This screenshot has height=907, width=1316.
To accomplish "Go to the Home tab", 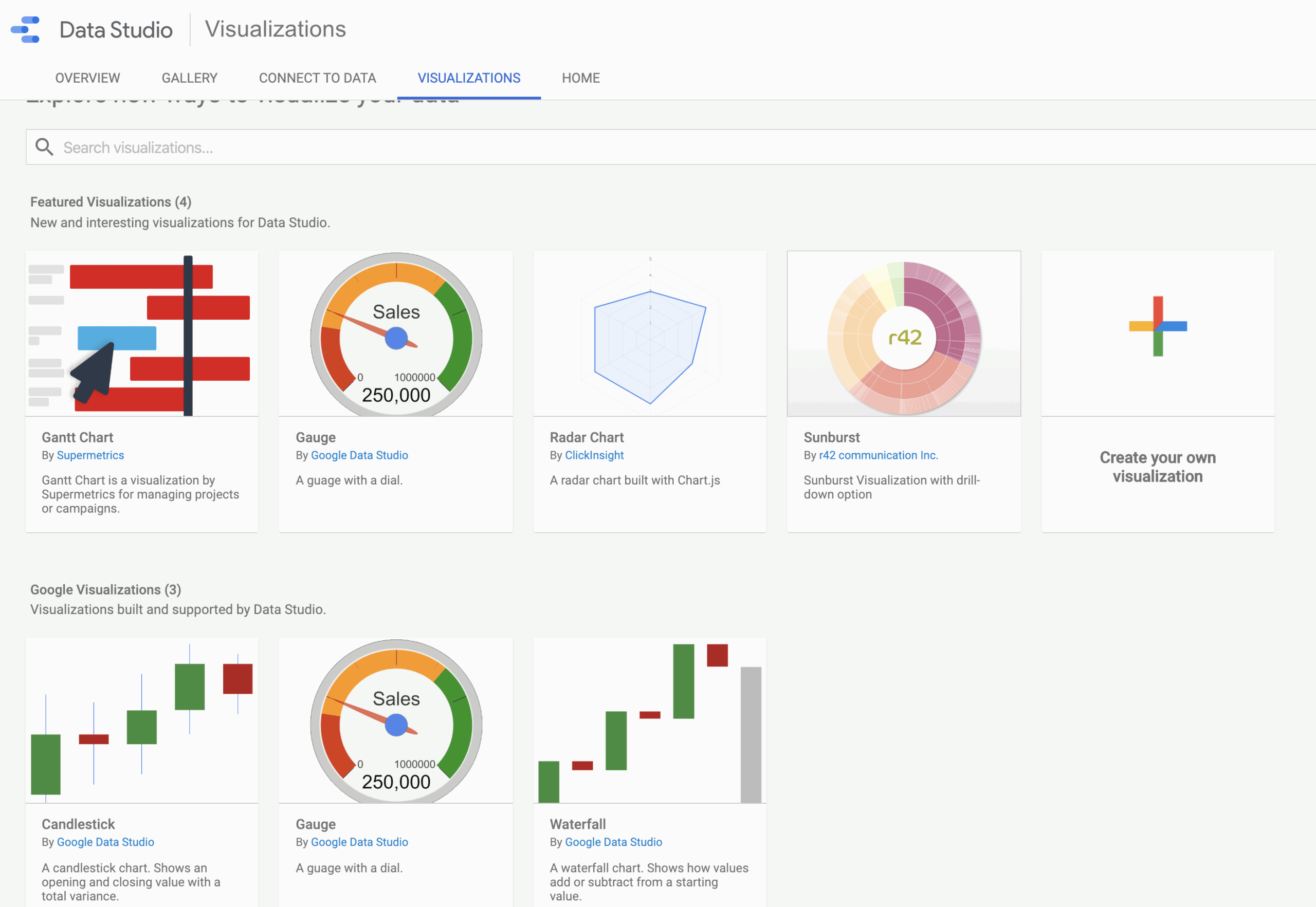I will click(580, 78).
